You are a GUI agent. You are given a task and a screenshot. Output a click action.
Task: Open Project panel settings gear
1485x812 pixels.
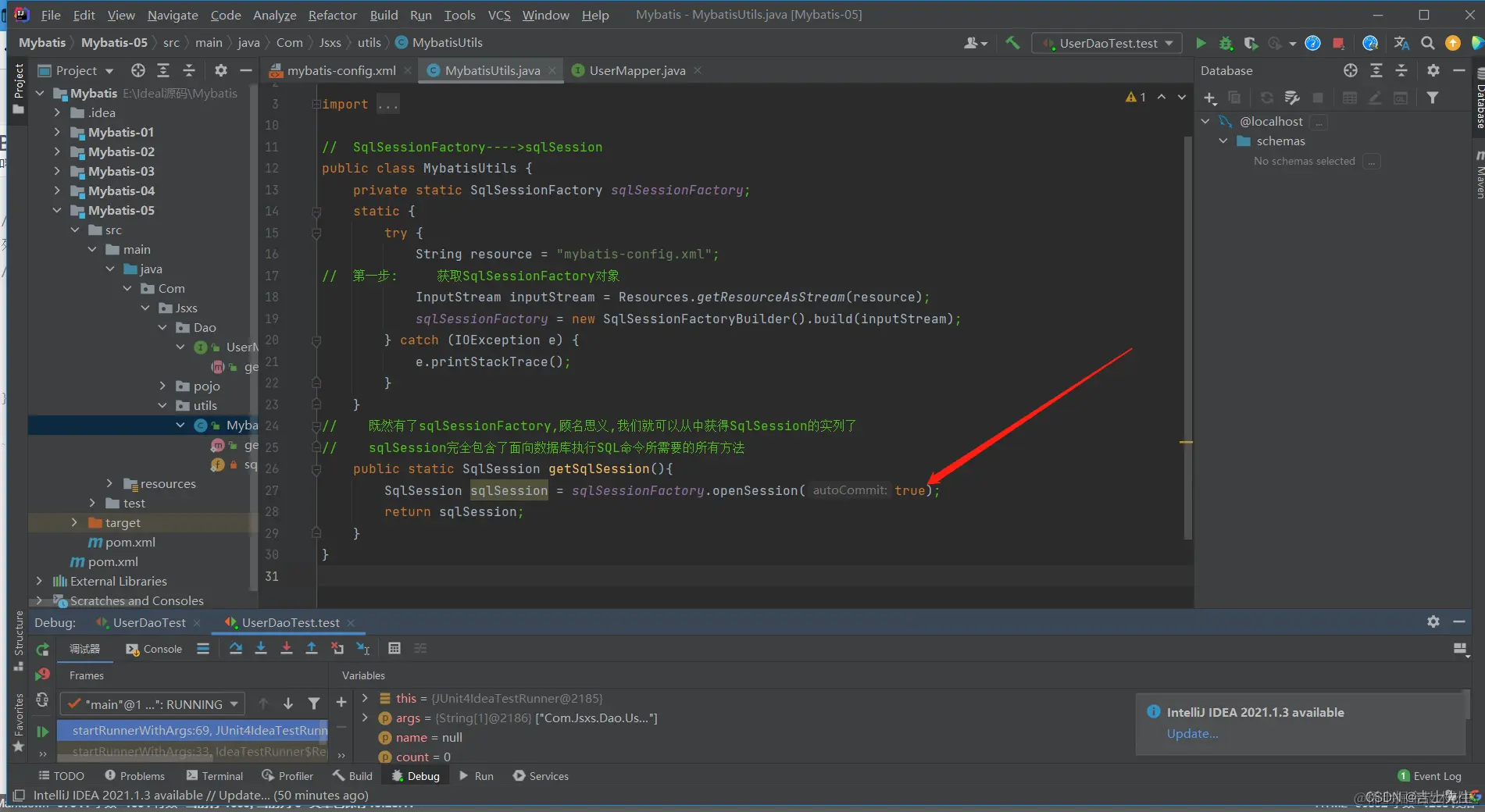tap(221, 70)
